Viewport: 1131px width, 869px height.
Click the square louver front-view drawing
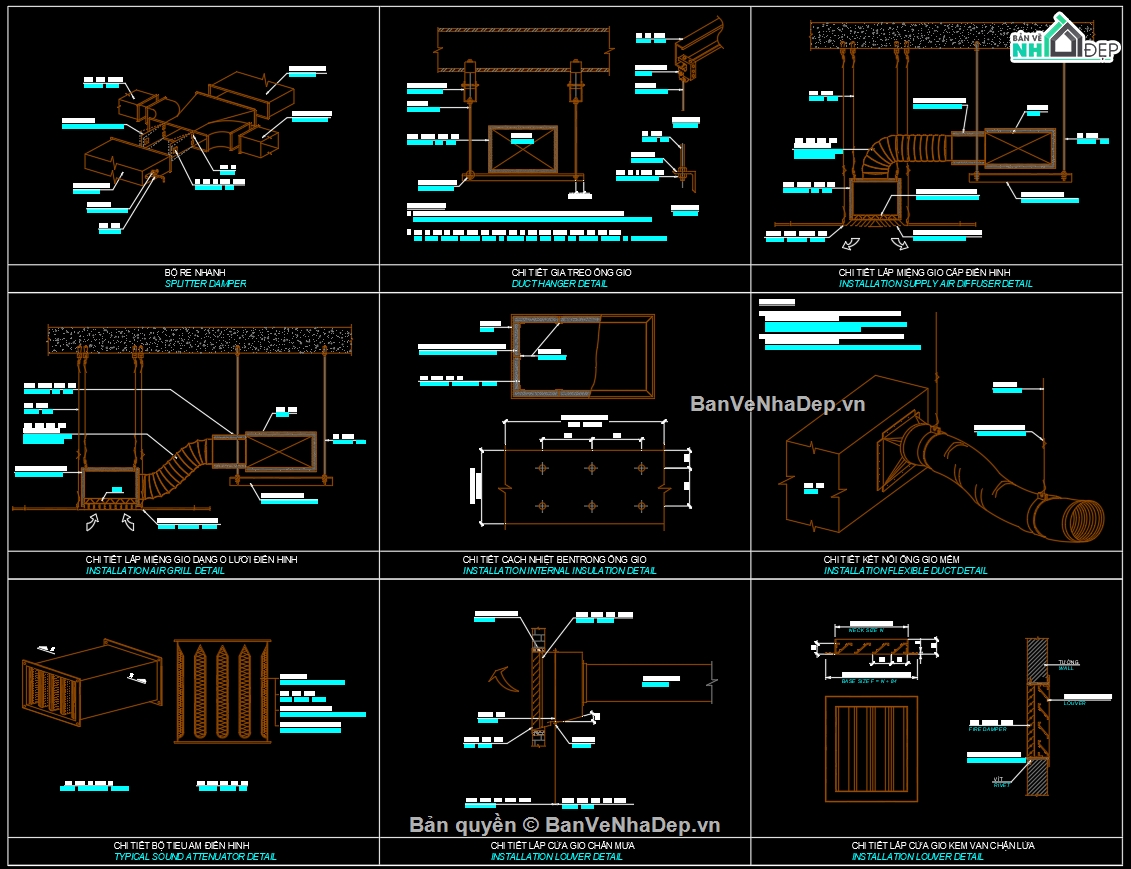[x=871, y=749]
